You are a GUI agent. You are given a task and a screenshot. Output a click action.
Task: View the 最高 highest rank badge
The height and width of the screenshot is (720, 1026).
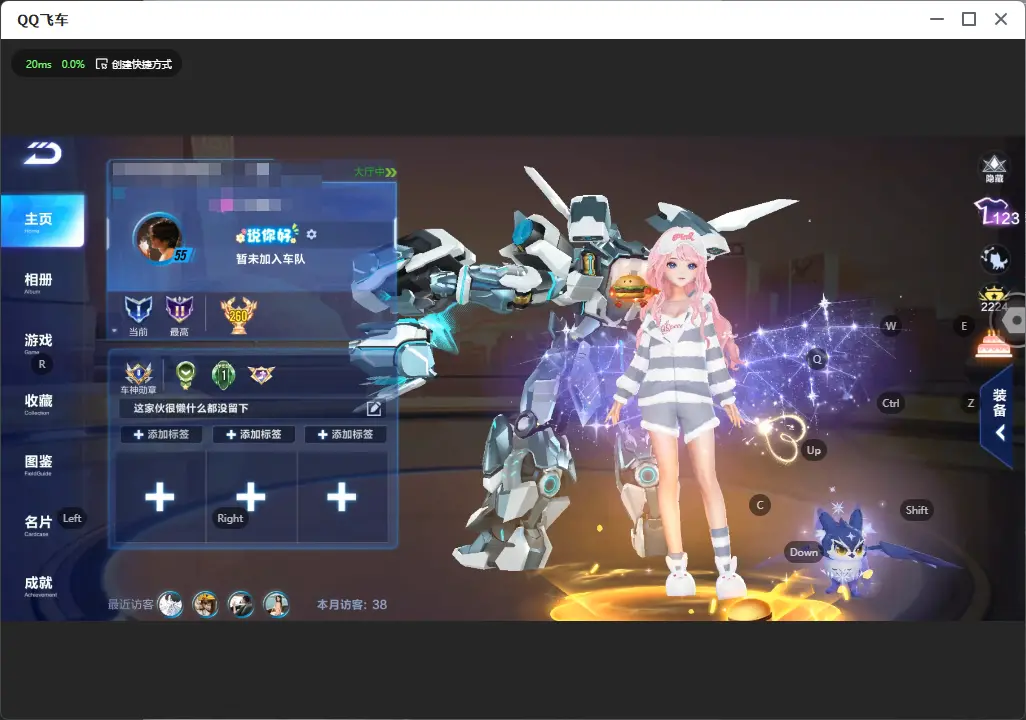pyautogui.click(x=179, y=315)
